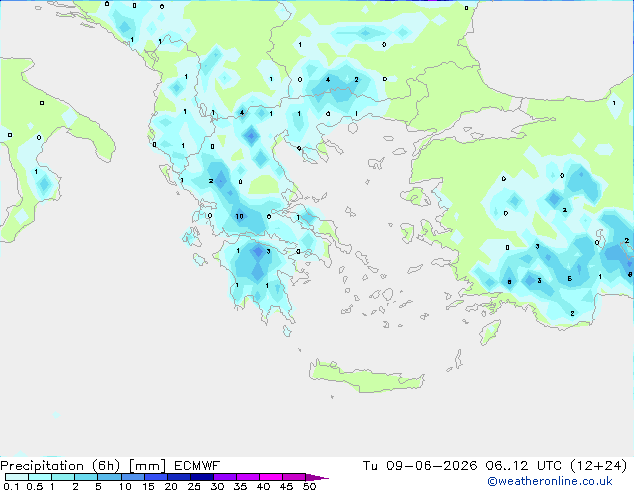Screen dimensions: 634x490
Task: Click the date 'Tu 09-06-2026'
Action: coord(420,466)
